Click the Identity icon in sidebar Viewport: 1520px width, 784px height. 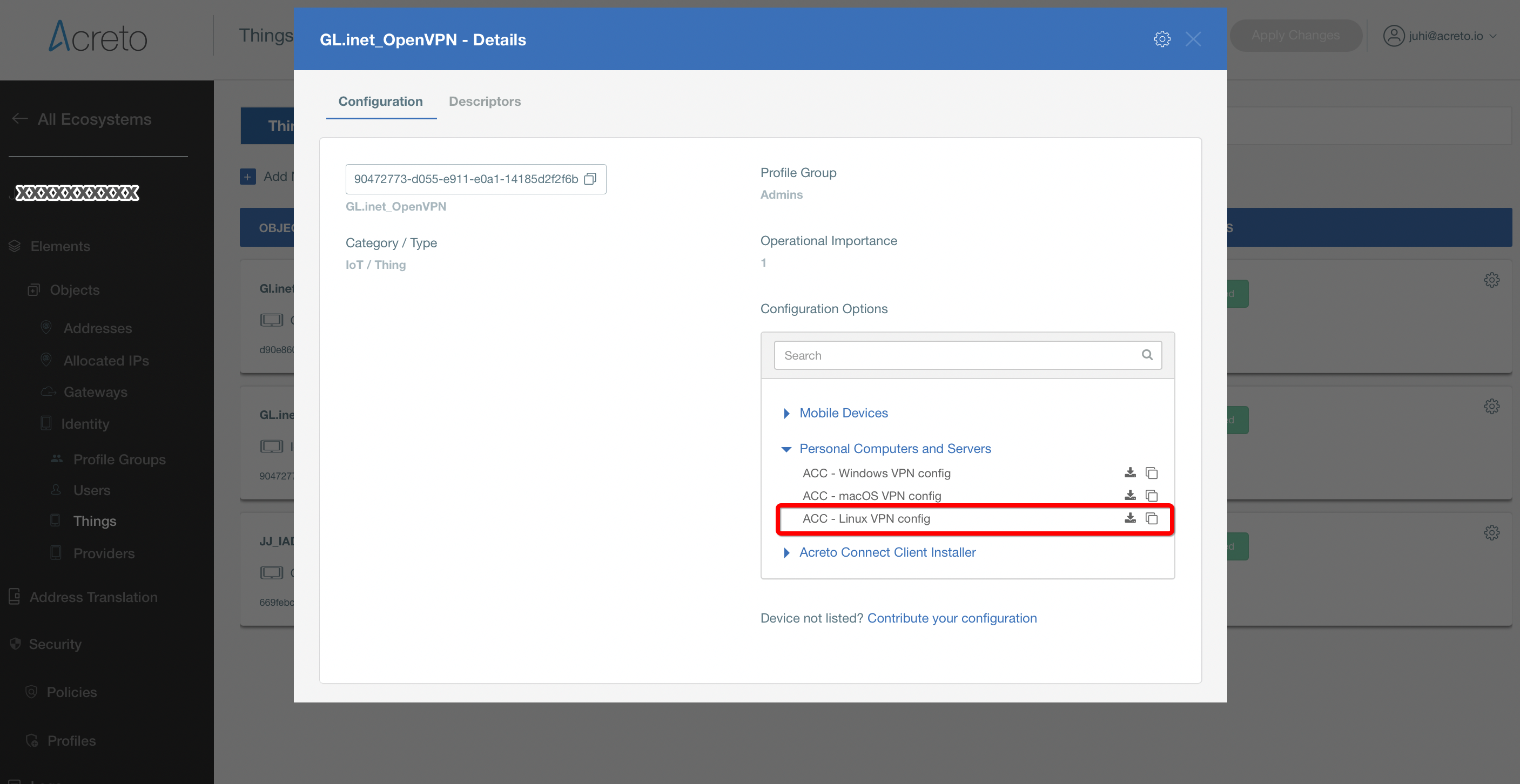click(x=46, y=423)
